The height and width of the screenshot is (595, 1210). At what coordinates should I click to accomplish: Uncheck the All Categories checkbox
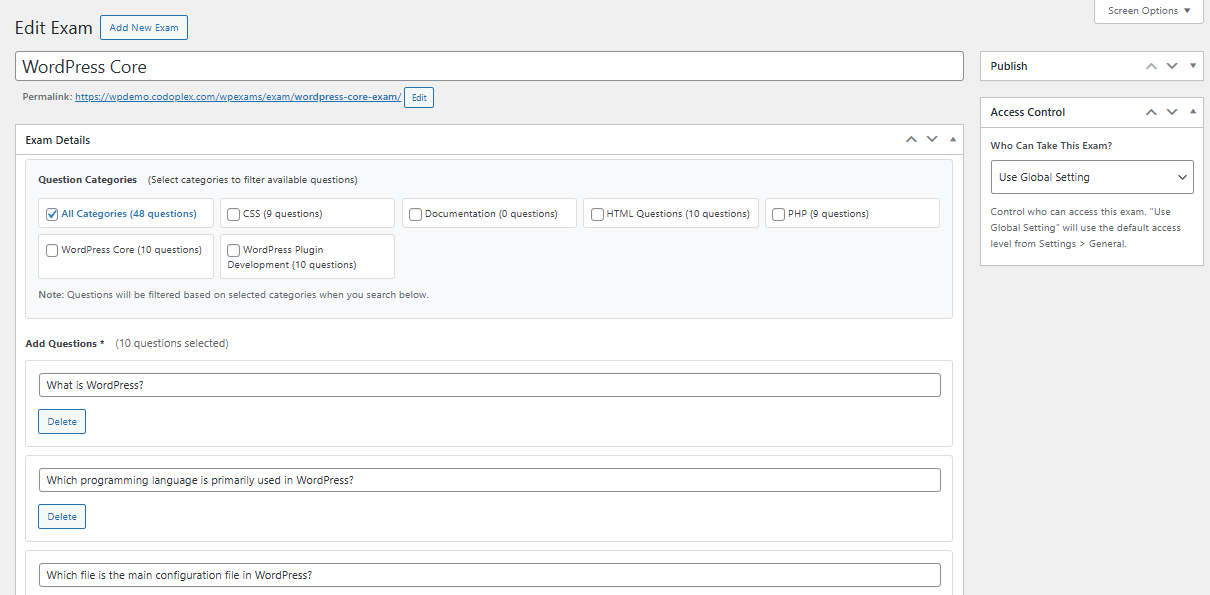[x=52, y=214]
